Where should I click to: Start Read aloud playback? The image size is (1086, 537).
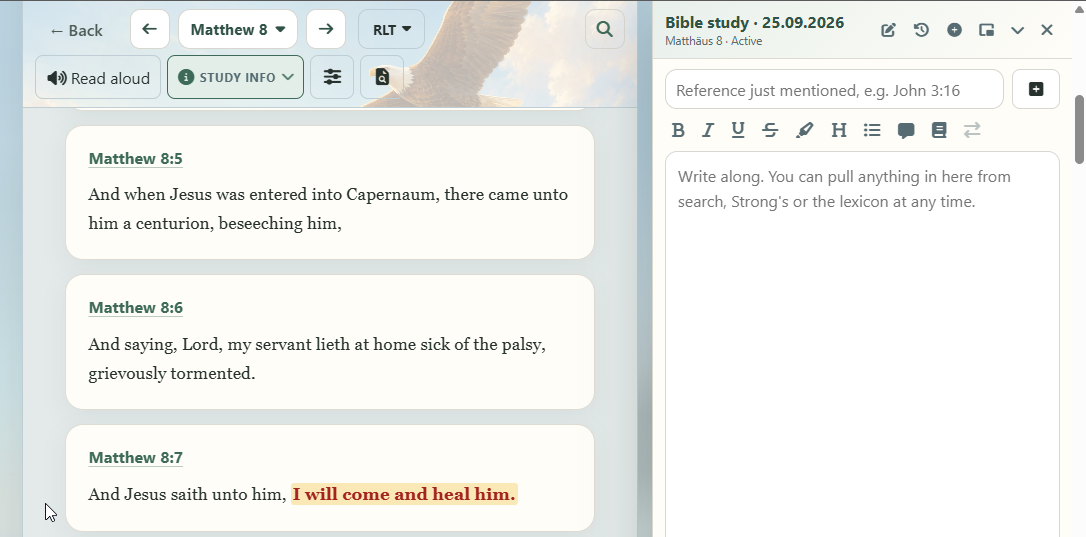98,78
